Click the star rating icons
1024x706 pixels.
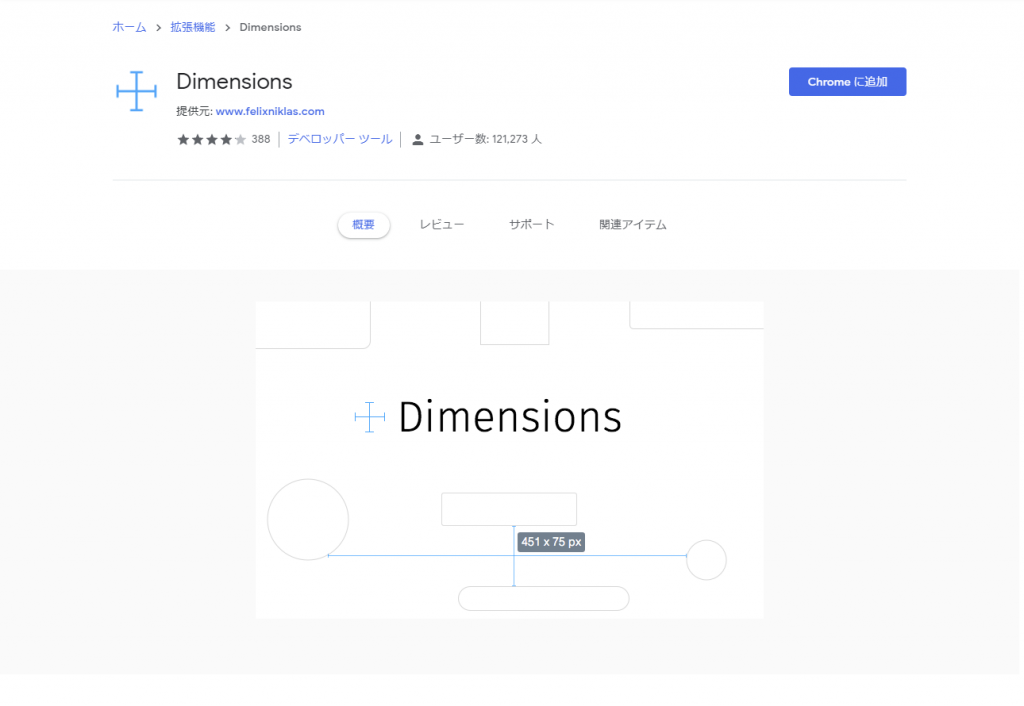coord(212,139)
